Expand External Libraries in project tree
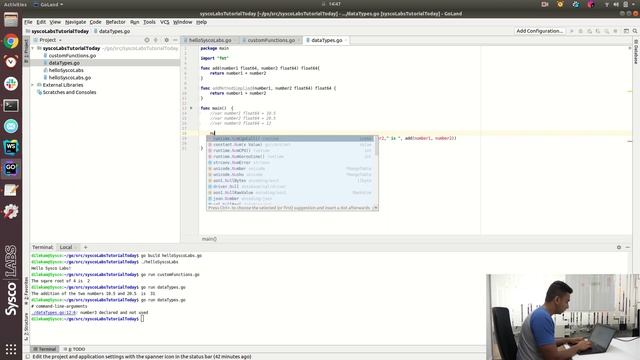 tap(33, 85)
